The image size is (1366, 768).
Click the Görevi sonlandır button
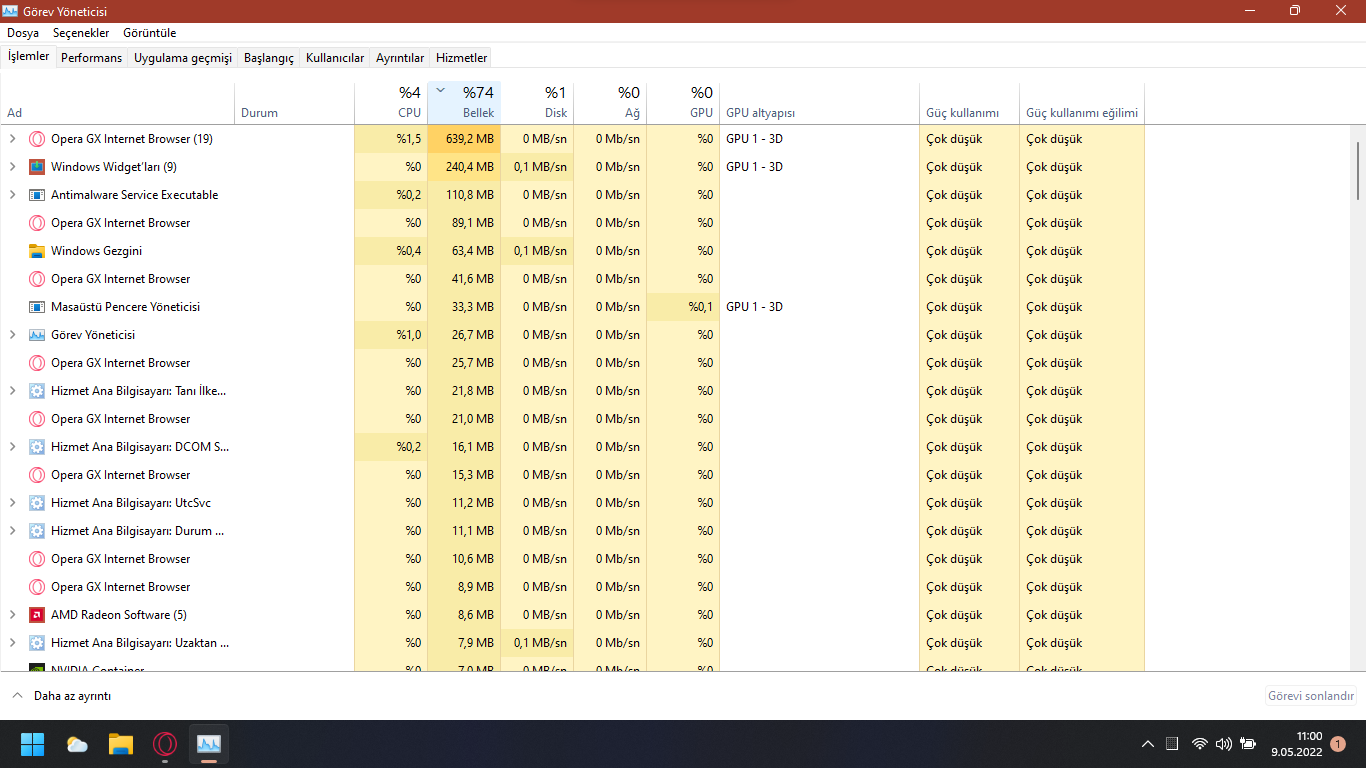[x=1311, y=696]
